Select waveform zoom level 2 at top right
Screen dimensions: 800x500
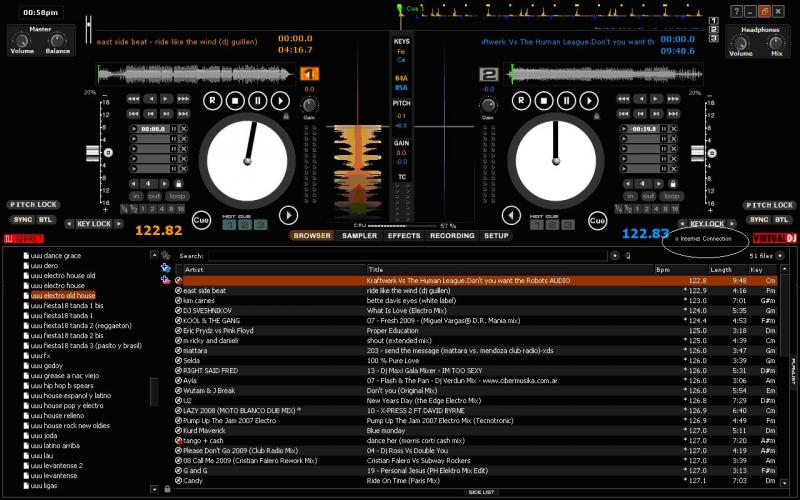[713, 29]
